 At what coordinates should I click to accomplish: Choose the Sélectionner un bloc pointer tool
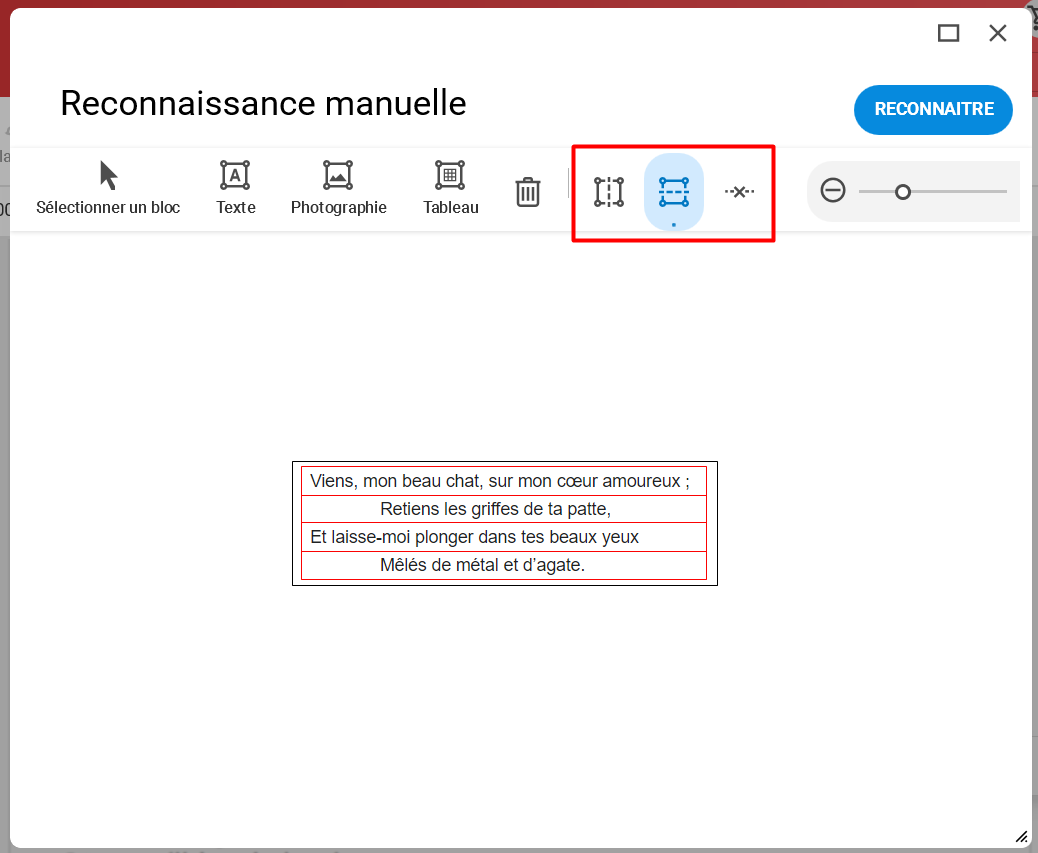108,189
